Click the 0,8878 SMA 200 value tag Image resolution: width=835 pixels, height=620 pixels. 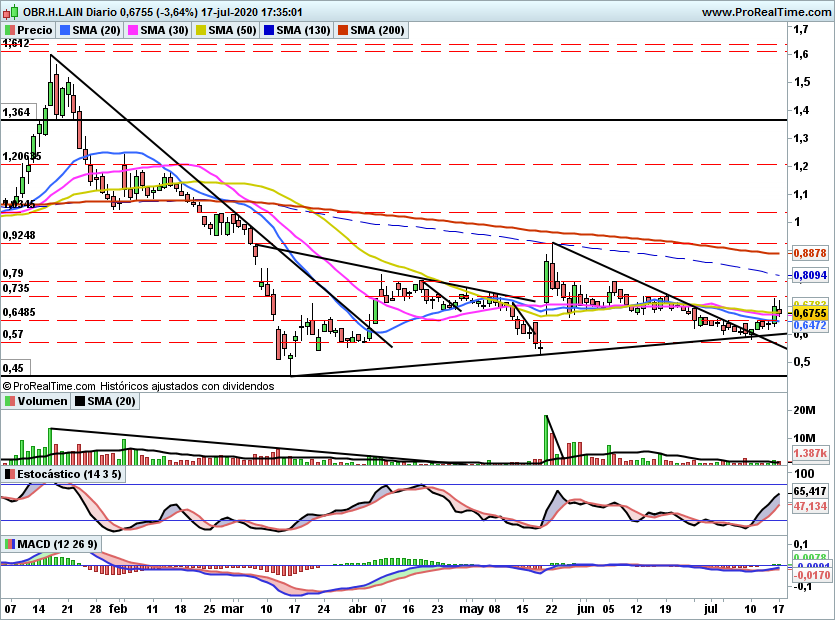[x=810, y=253]
